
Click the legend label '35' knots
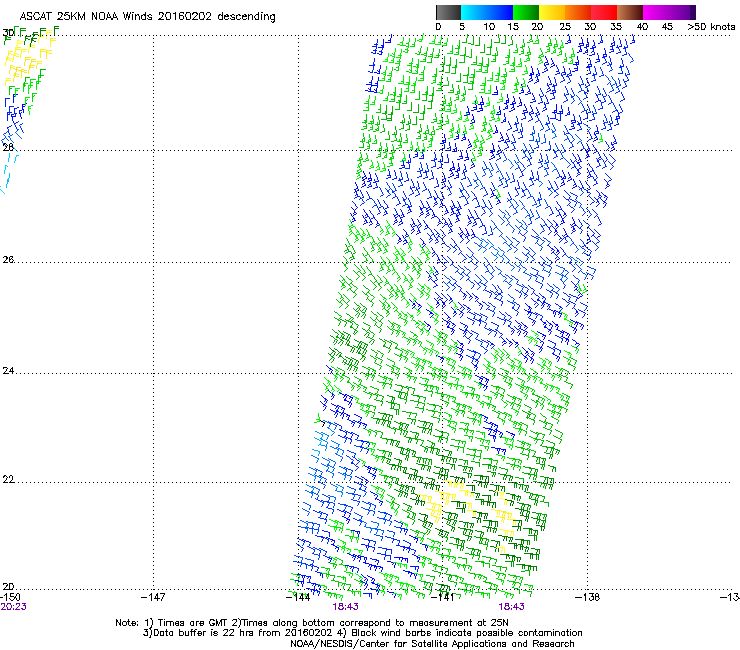click(x=616, y=27)
